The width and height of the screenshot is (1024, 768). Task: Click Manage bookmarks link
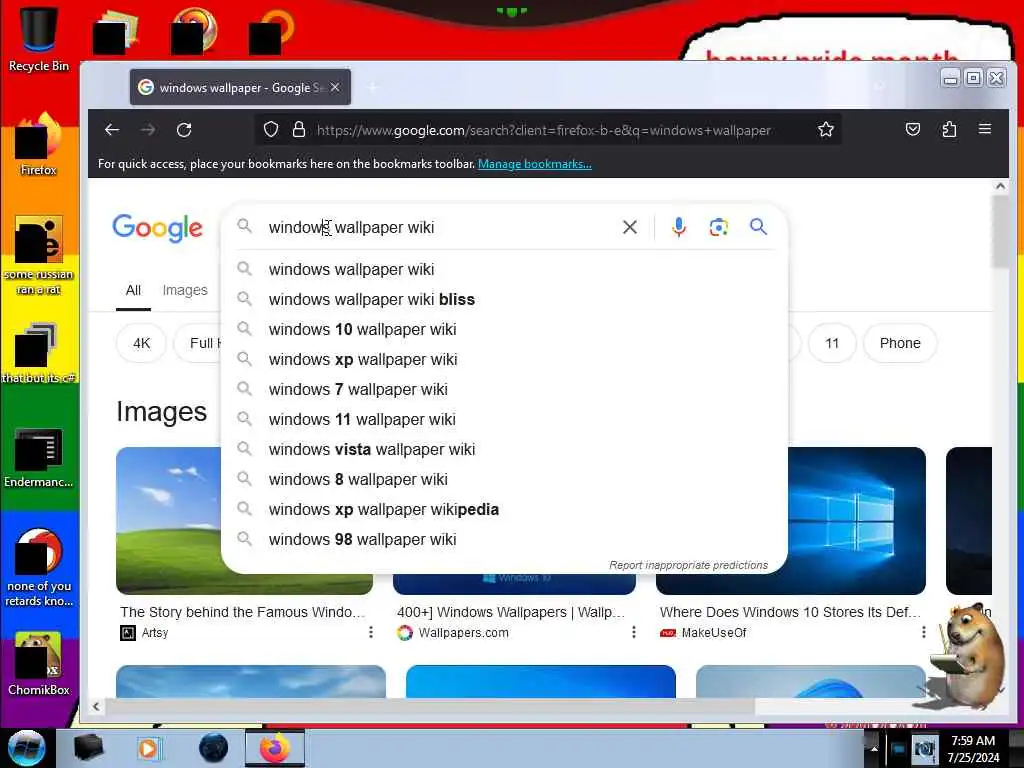coord(535,164)
